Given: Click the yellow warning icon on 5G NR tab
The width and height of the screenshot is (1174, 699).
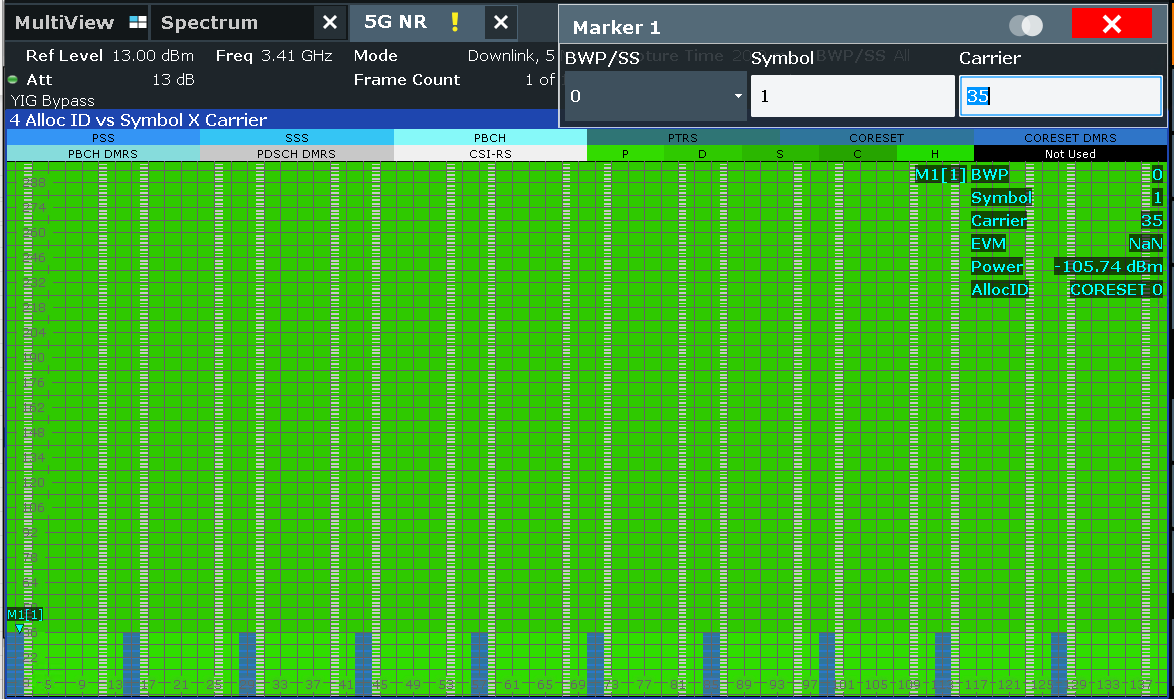Looking at the screenshot, I should coord(454,22).
